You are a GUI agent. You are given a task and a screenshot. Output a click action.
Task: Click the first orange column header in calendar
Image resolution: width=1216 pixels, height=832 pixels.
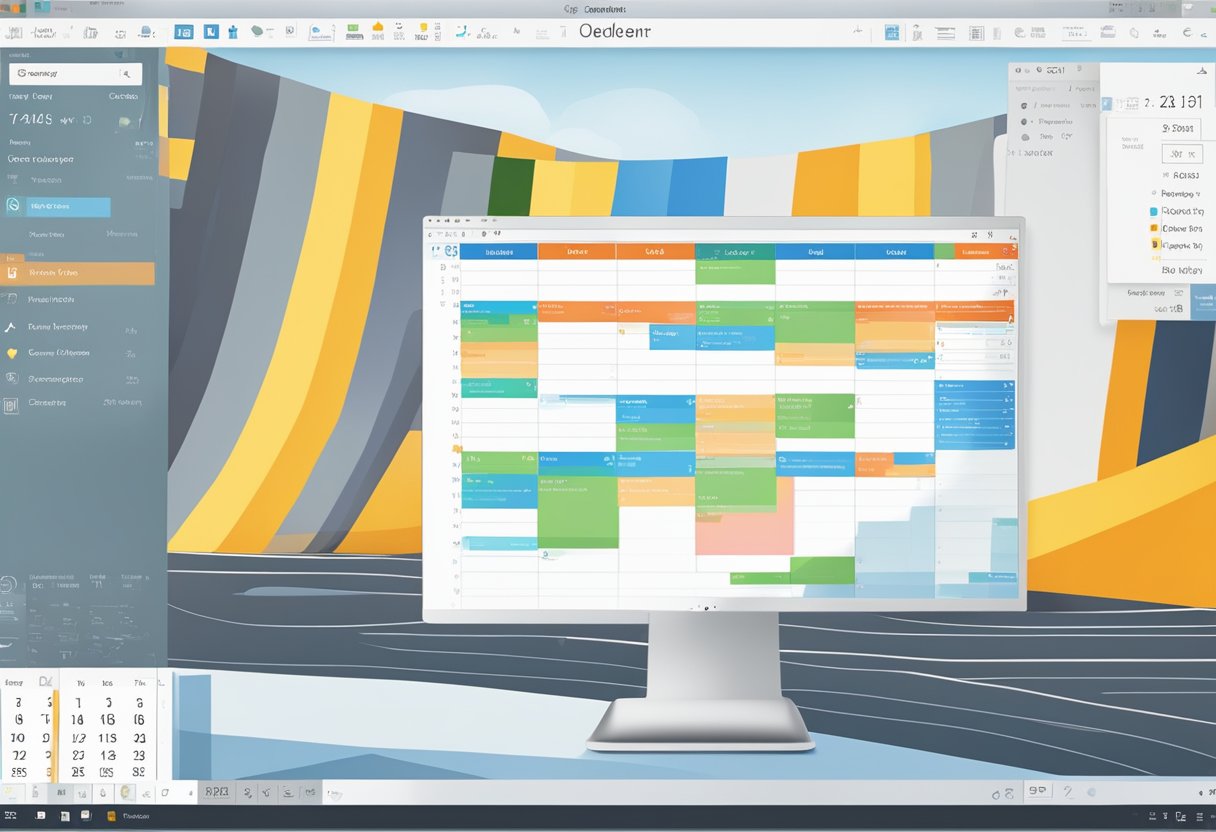point(577,252)
